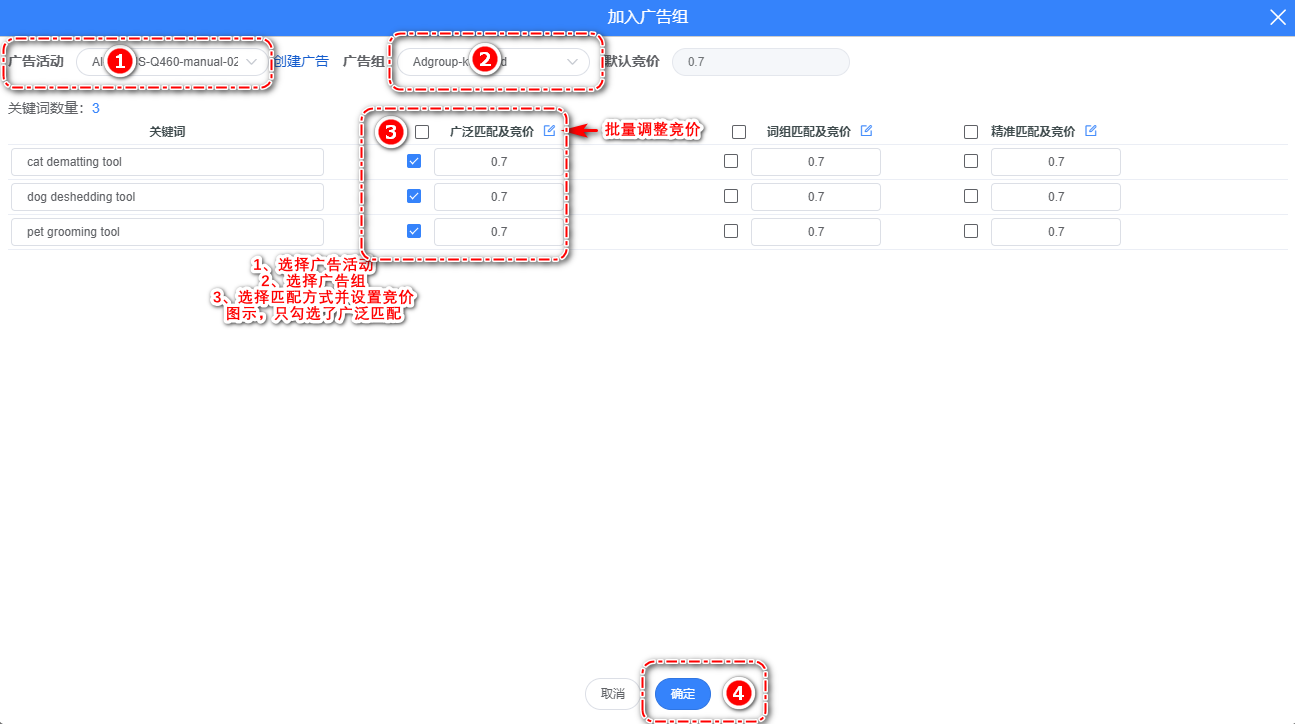Image resolution: width=1295 pixels, height=724 pixels.
Task: Click exact match bid for pet grooming tool
Action: coord(1055,232)
